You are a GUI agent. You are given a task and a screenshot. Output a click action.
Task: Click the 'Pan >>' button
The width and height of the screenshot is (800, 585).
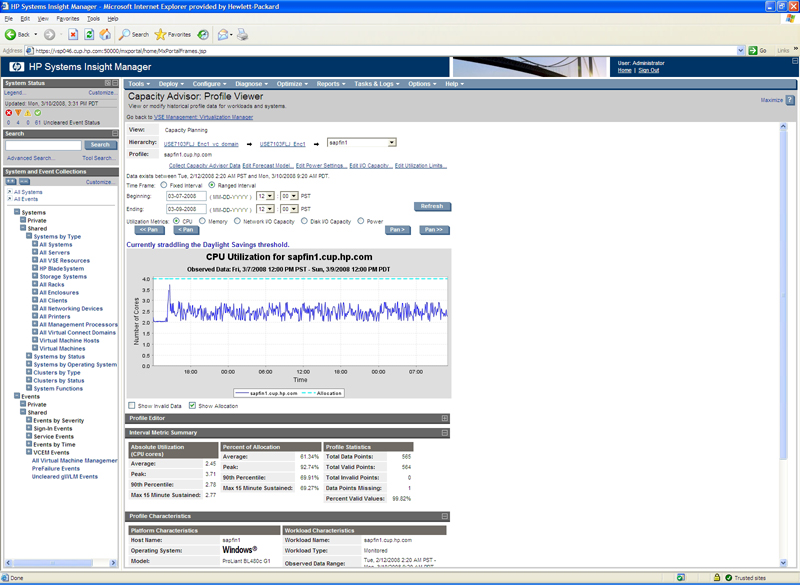click(434, 230)
